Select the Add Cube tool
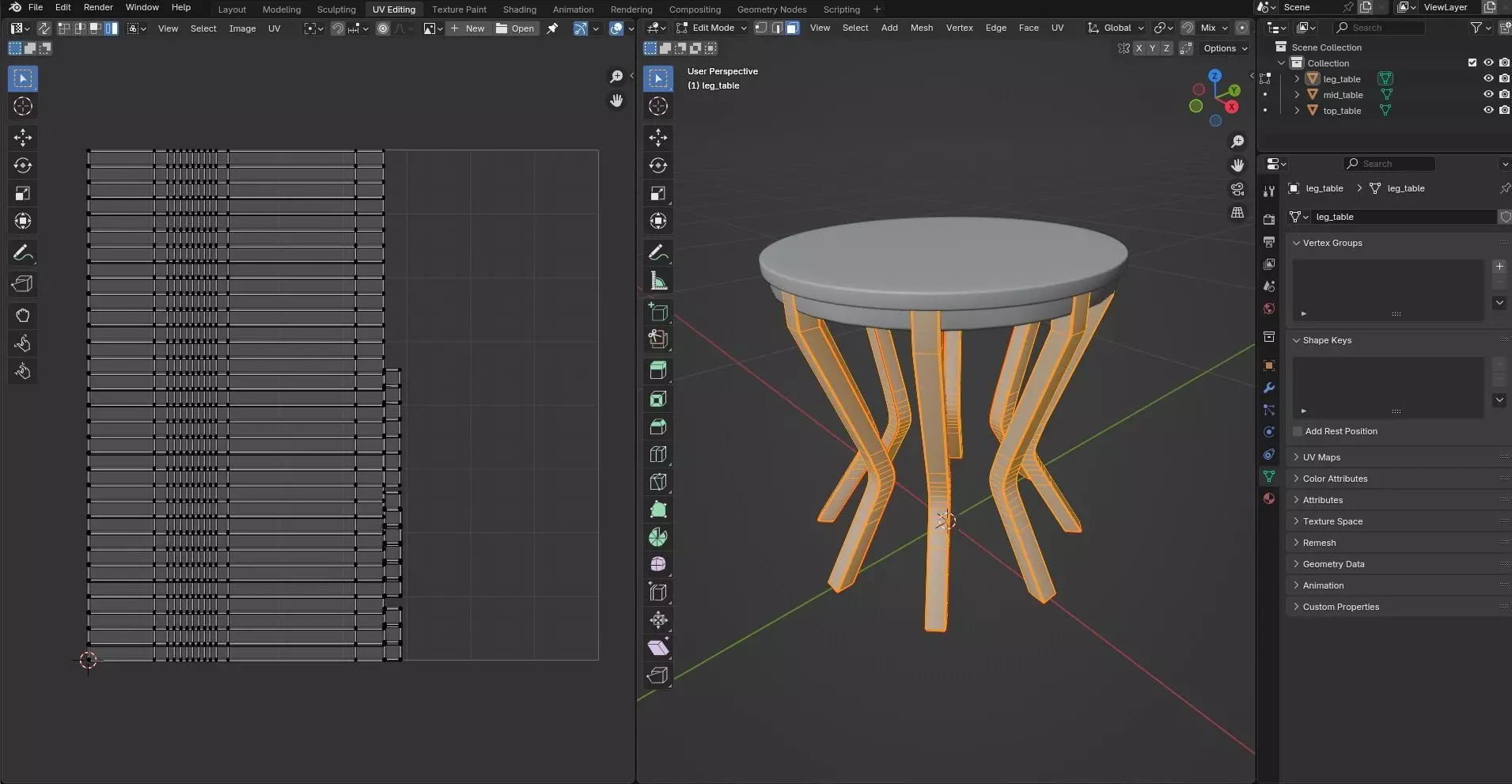This screenshot has height=784, width=1512. coord(658,312)
